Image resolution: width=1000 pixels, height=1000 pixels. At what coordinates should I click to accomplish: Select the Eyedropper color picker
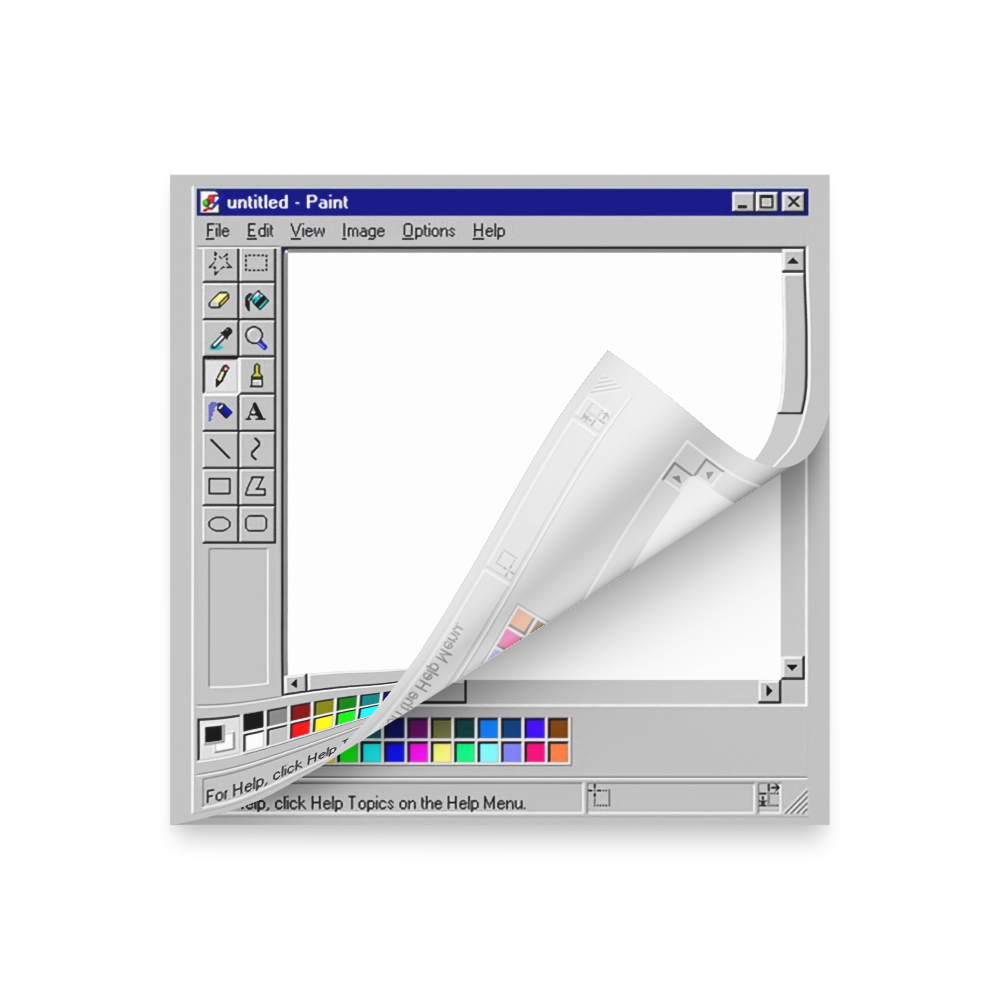pyautogui.click(x=220, y=338)
